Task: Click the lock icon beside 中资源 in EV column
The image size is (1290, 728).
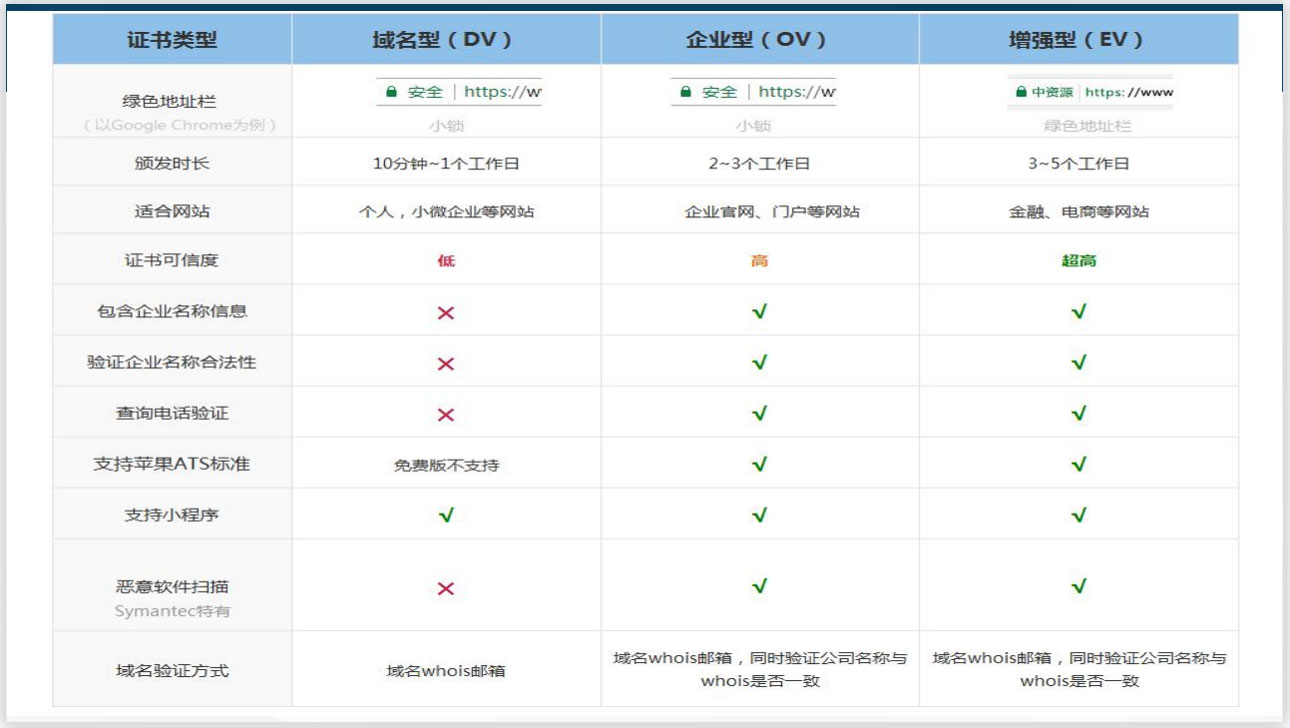Action: point(1021,92)
